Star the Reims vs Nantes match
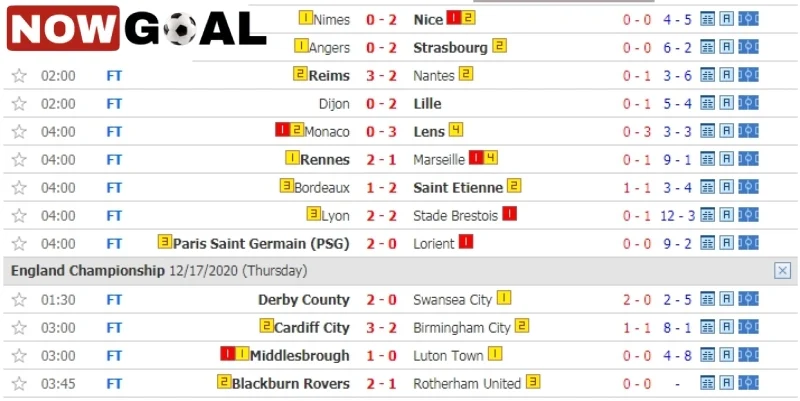Screen dimensions: 800x401 point(19,76)
